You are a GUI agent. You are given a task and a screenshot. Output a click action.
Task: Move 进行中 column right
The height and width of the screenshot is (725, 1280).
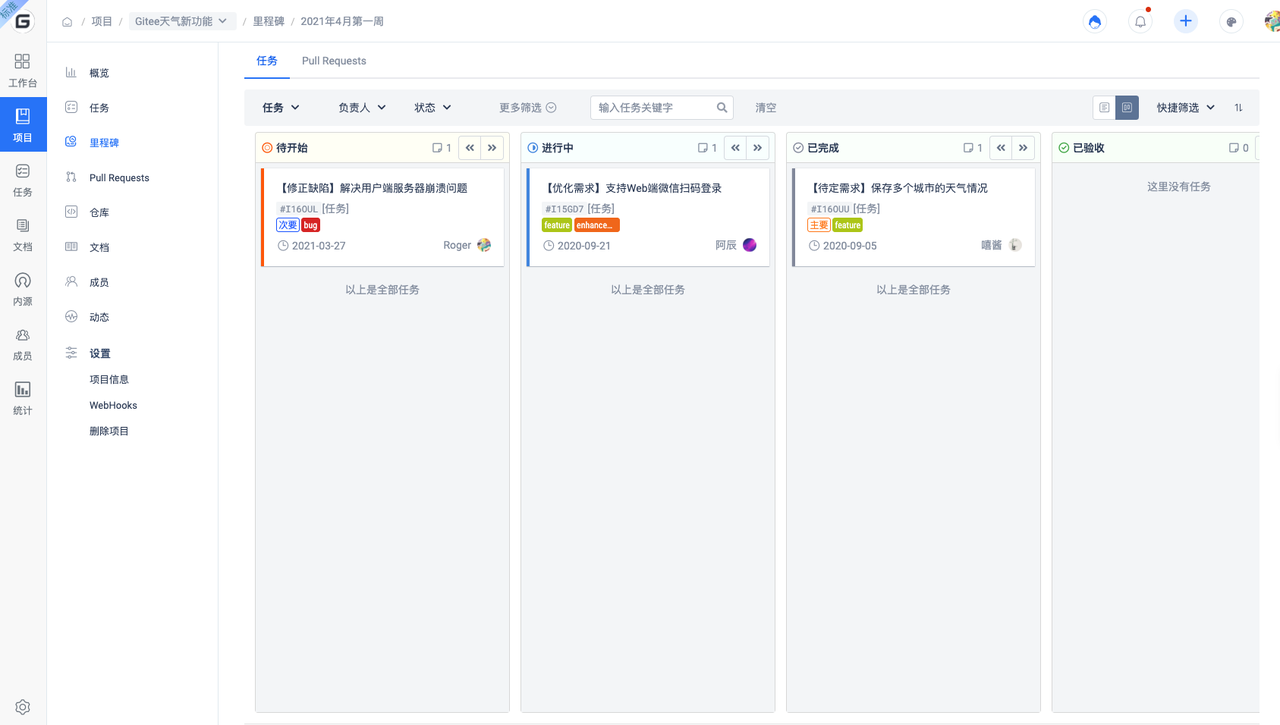[x=757, y=147]
